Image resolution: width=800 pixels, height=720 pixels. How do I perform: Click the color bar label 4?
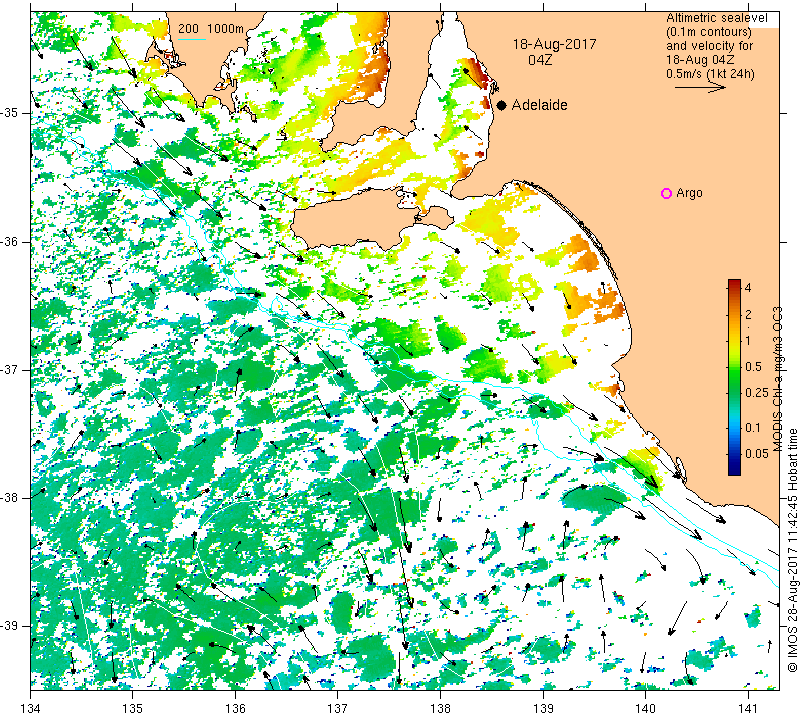pos(748,287)
